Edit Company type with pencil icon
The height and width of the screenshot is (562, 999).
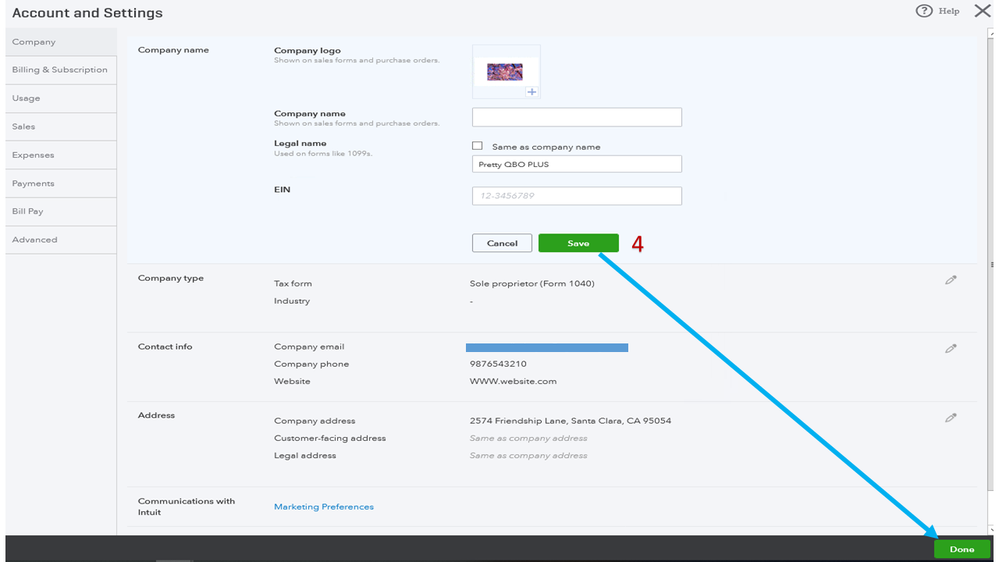coord(951,280)
